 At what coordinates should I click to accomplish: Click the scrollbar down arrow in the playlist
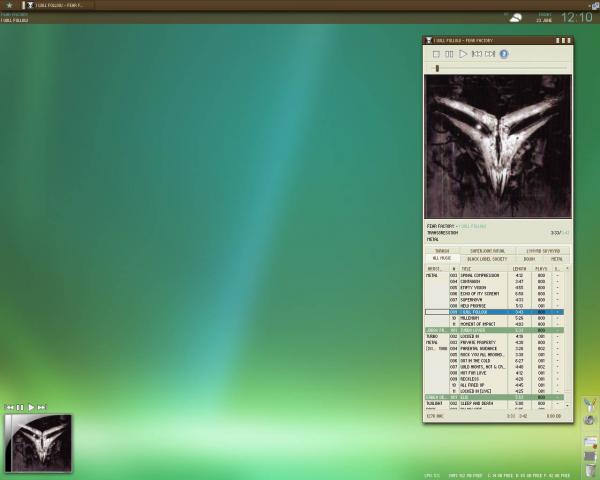coord(567,405)
